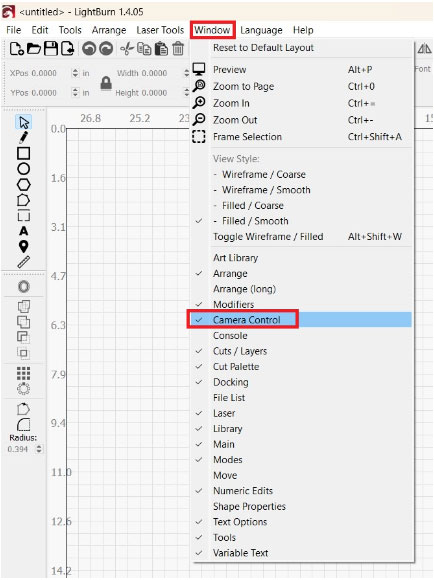This screenshot has height=580, width=434.
Task: Enable the Console panel
Action: tap(300, 335)
